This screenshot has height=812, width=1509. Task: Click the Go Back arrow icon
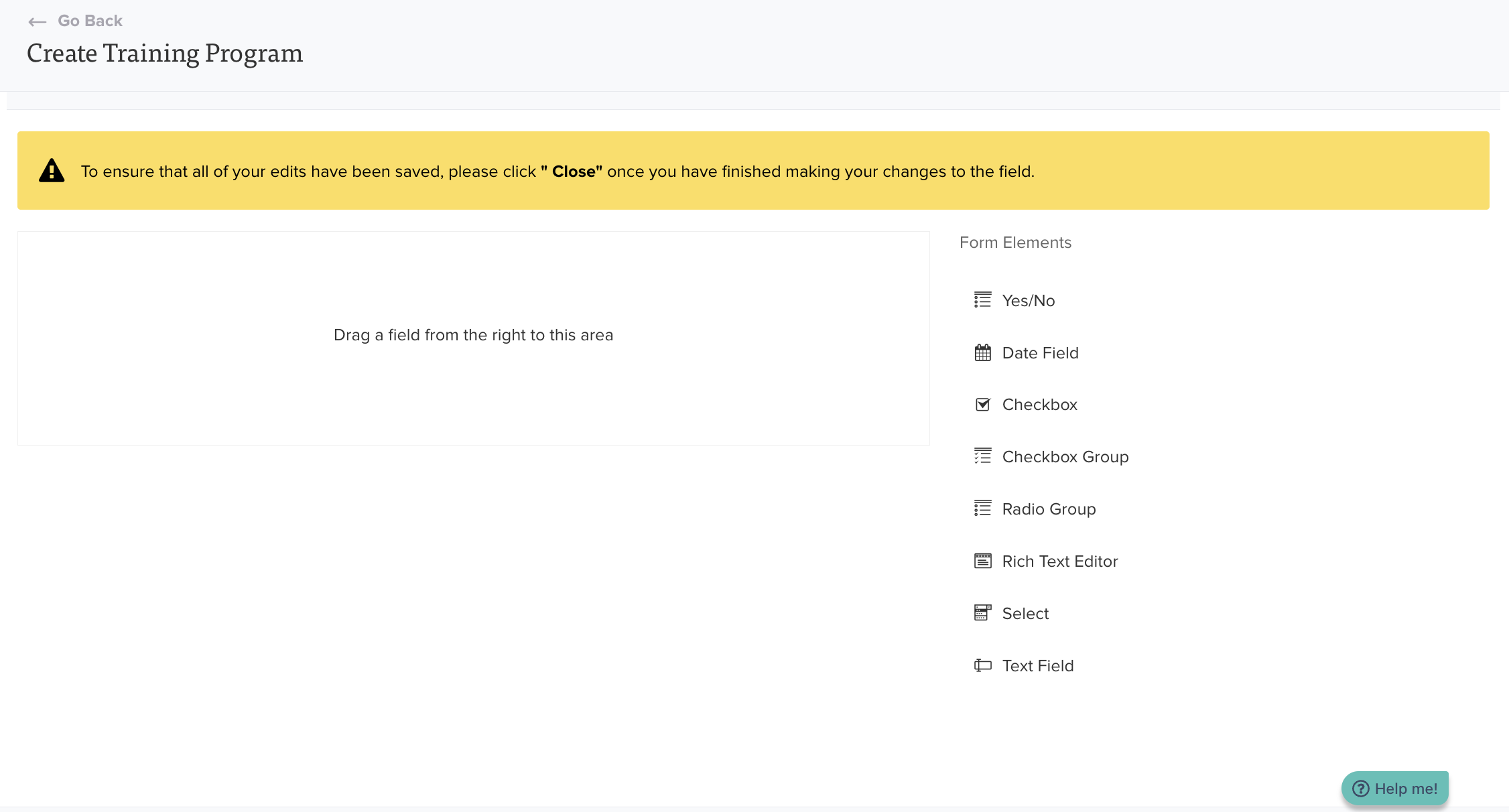[x=38, y=22]
